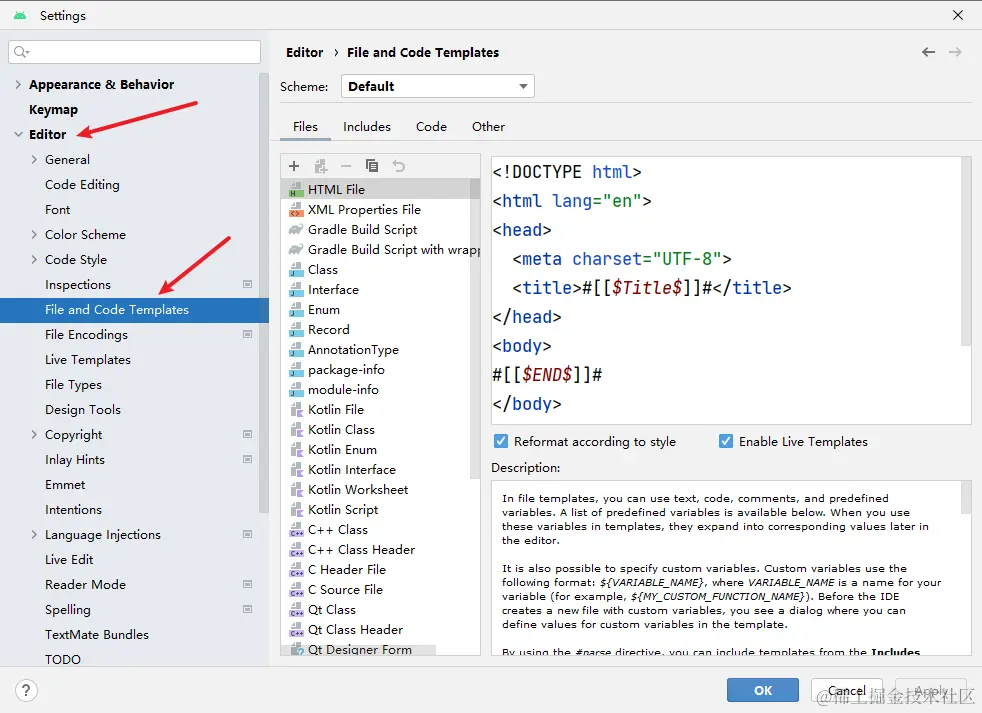The image size is (982, 713).
Task: Switch to the Includes tab
Action: [367, 127]
